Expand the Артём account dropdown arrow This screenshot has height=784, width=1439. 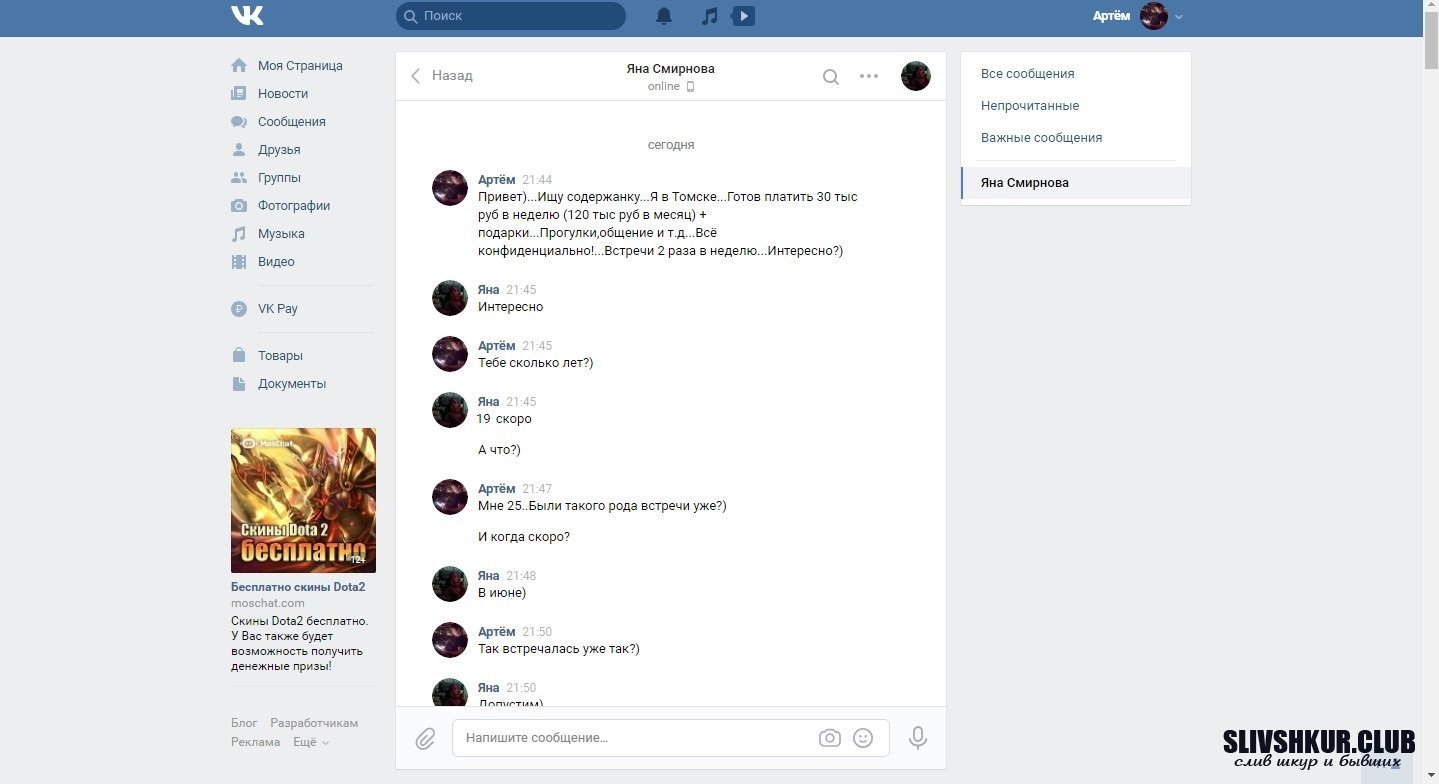(x=1179, y=17)
